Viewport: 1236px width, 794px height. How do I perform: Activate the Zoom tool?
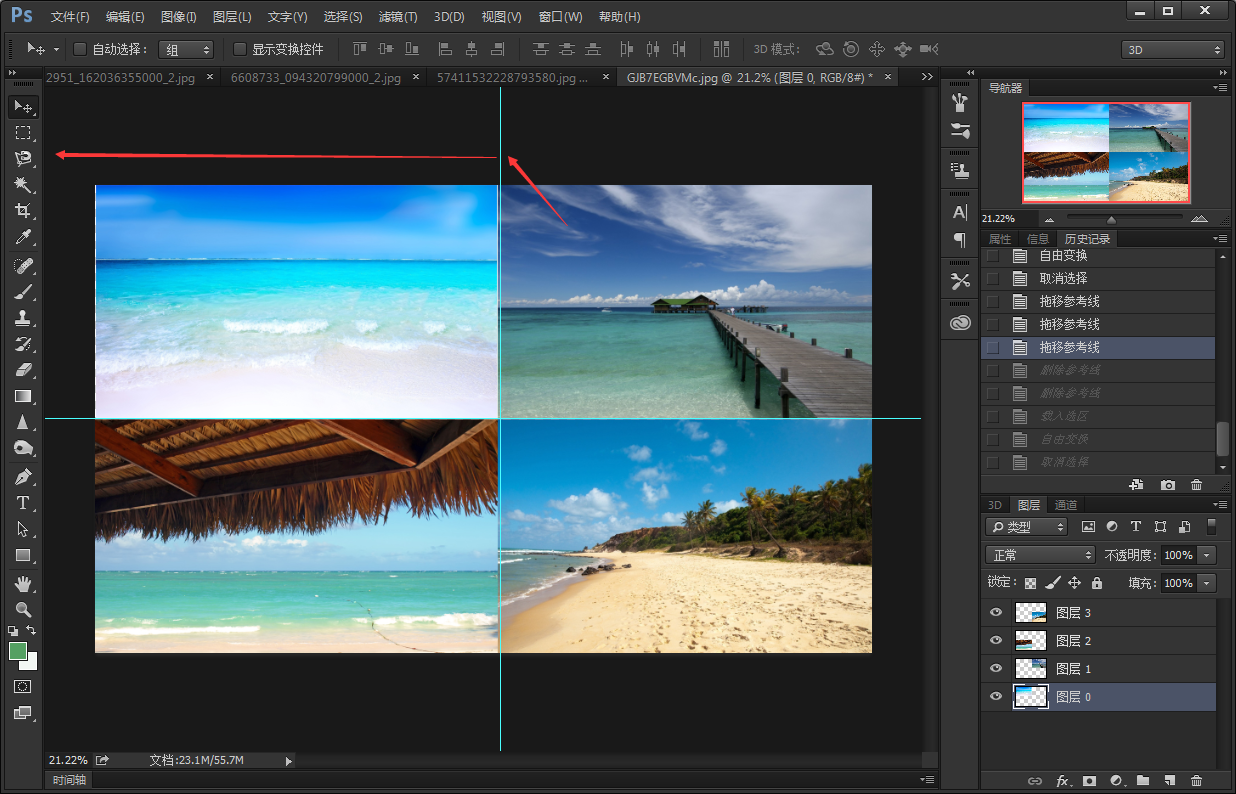pos(23,609)
